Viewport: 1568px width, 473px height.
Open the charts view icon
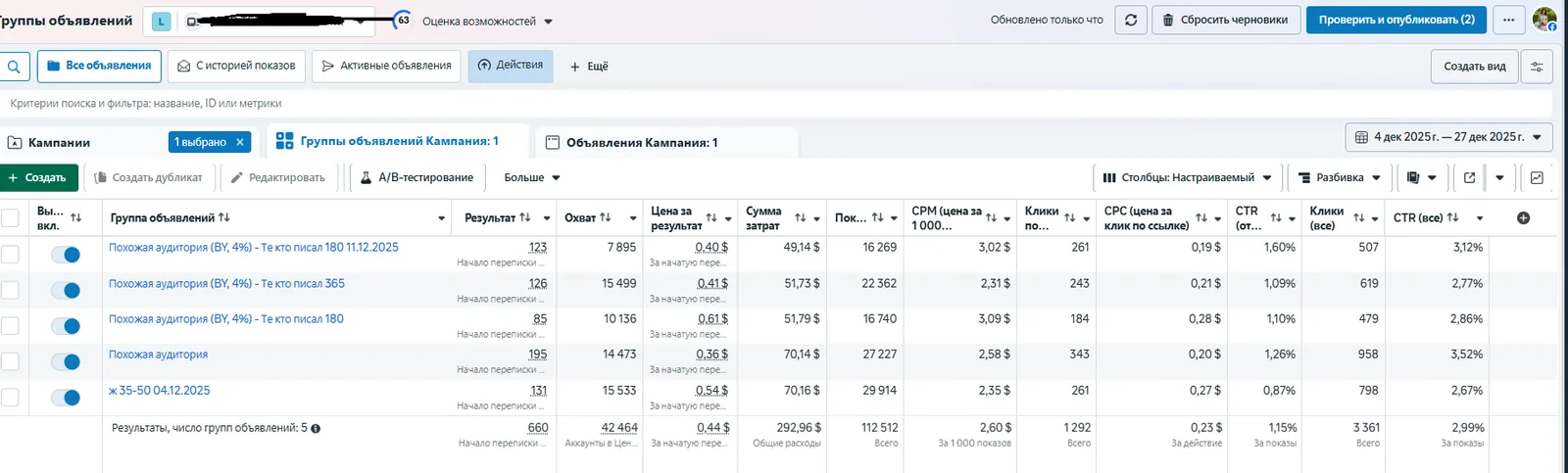[x=1537, y=177]
